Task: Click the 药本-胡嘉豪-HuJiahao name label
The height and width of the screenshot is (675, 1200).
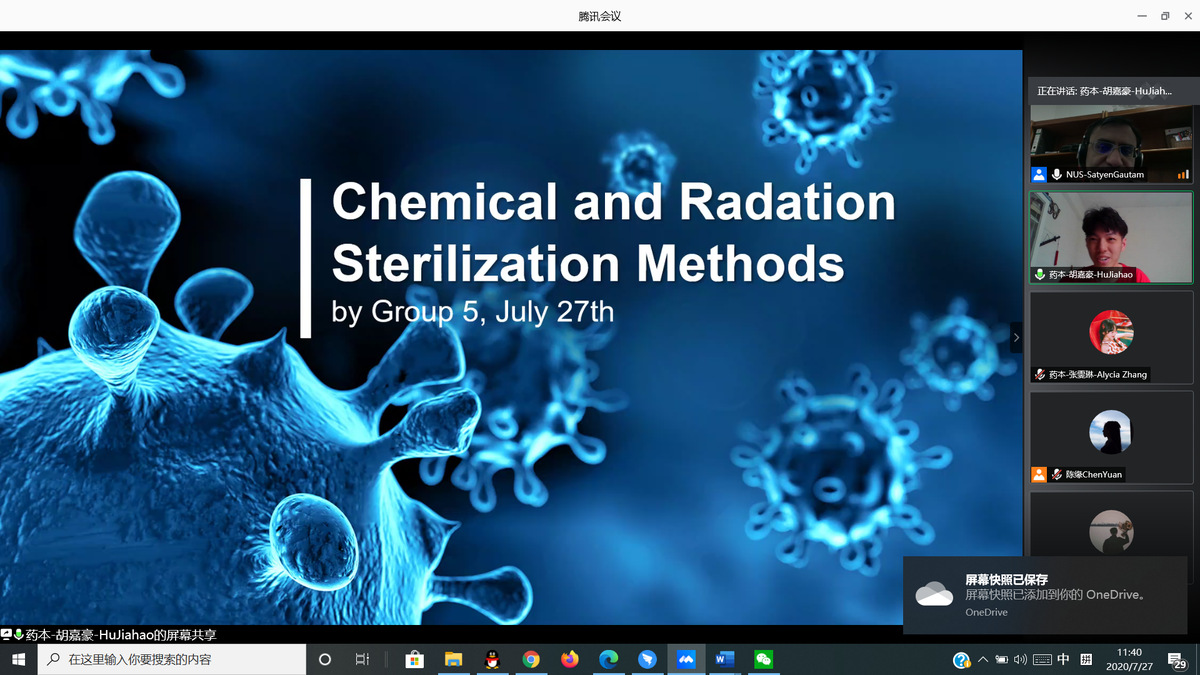Action: click(1091, 274)
